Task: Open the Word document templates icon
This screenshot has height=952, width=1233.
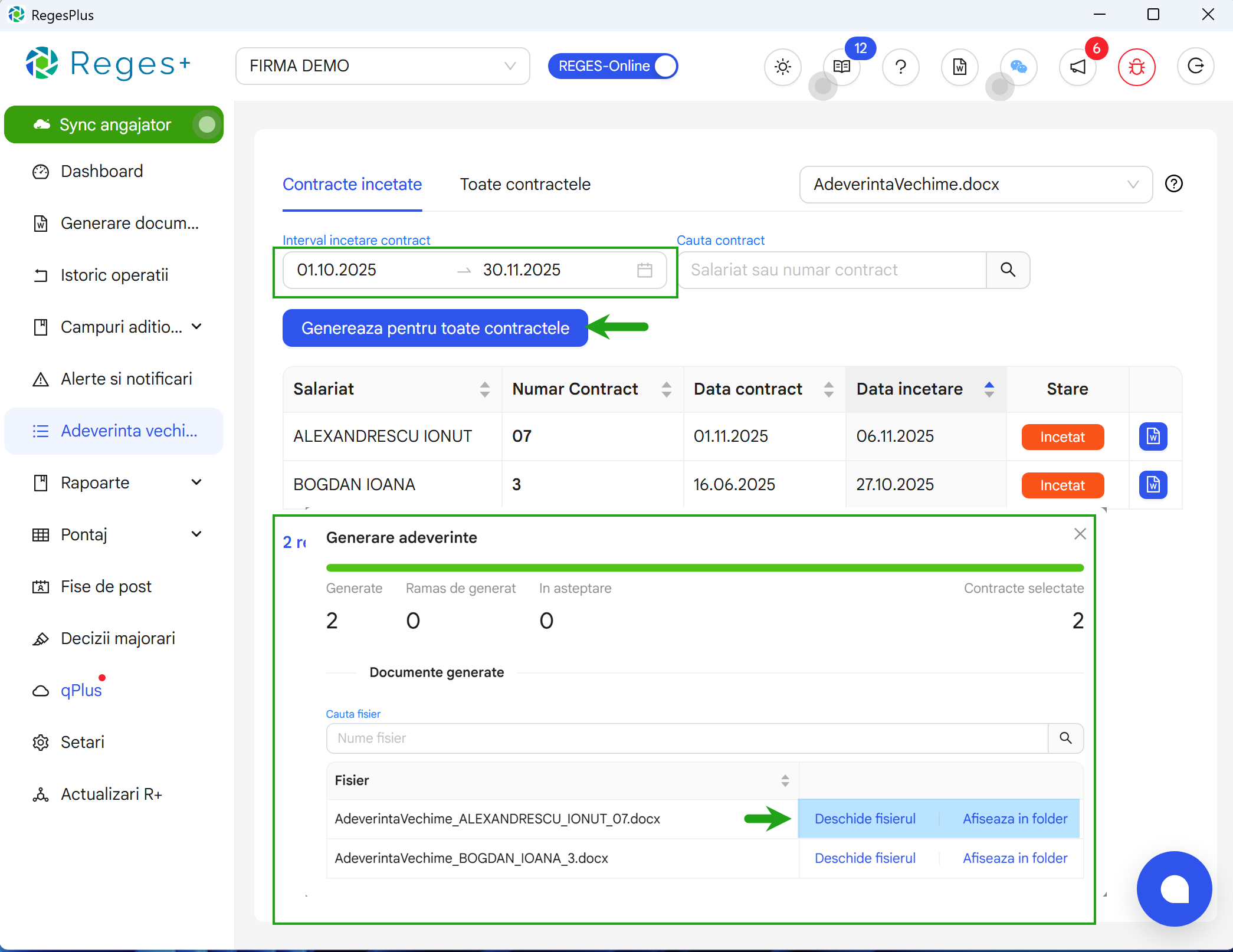Action: click(959, 67)
